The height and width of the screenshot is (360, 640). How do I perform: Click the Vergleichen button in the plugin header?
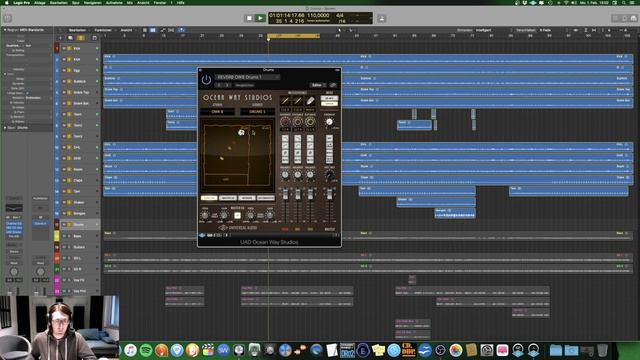coord(244,85)
